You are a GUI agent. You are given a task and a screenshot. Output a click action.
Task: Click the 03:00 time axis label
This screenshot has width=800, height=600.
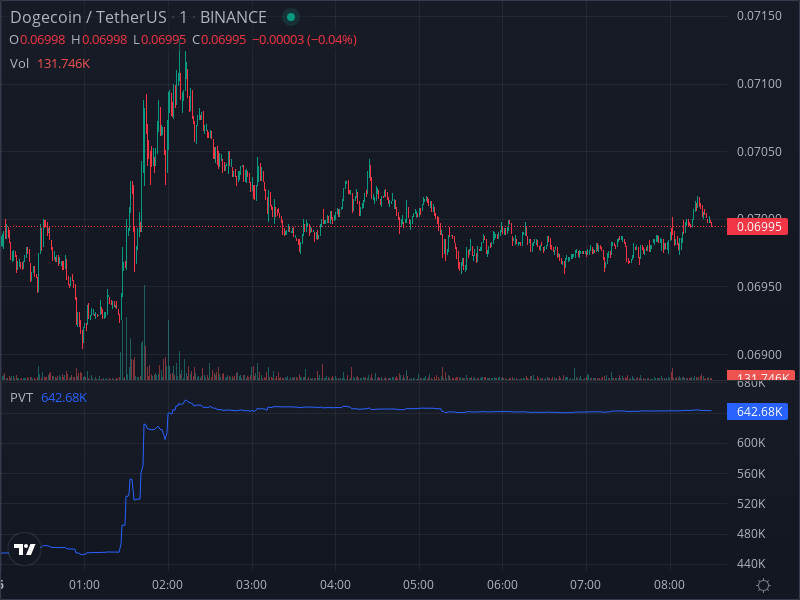tap(251, 585)
